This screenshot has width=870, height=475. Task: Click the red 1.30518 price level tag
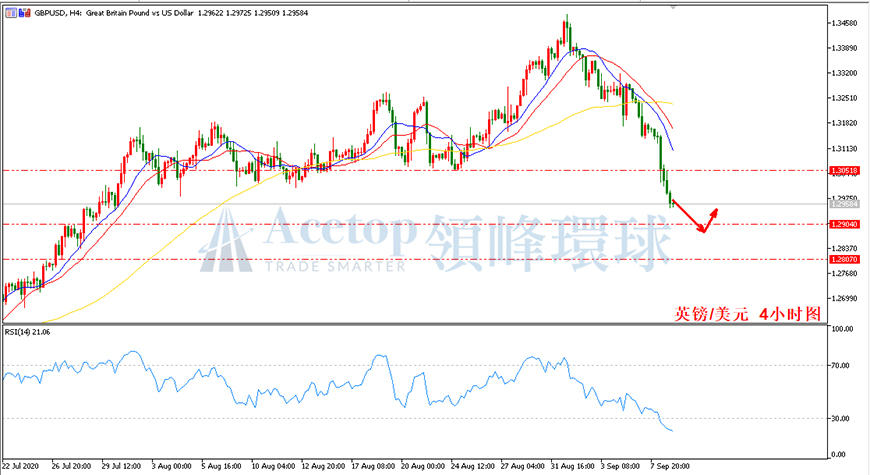click(844, 171)
